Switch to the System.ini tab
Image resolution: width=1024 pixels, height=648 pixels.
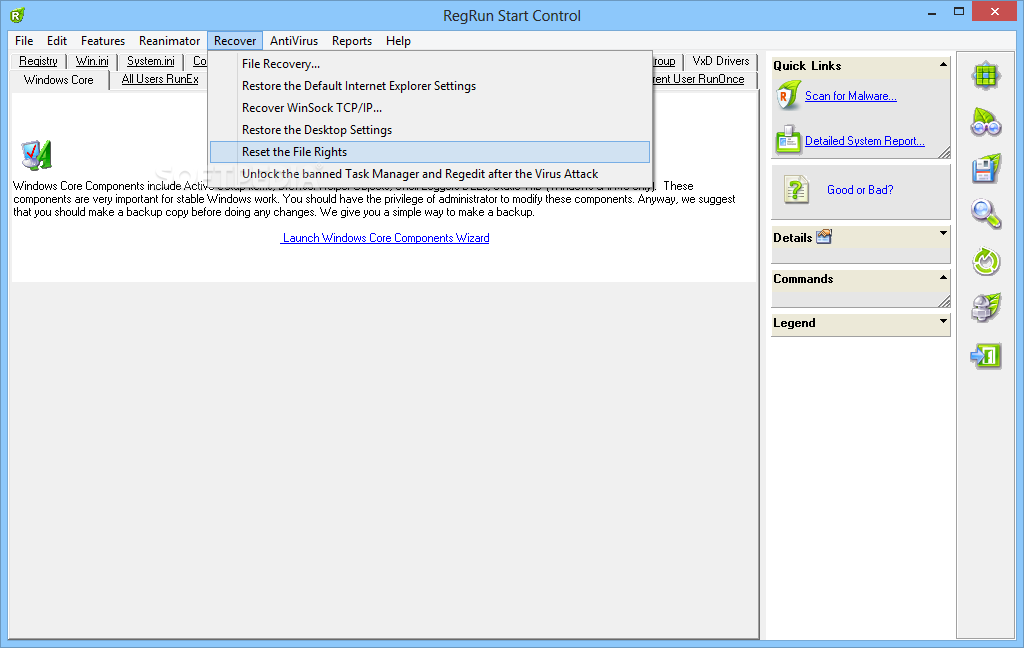tap(150, 61)
